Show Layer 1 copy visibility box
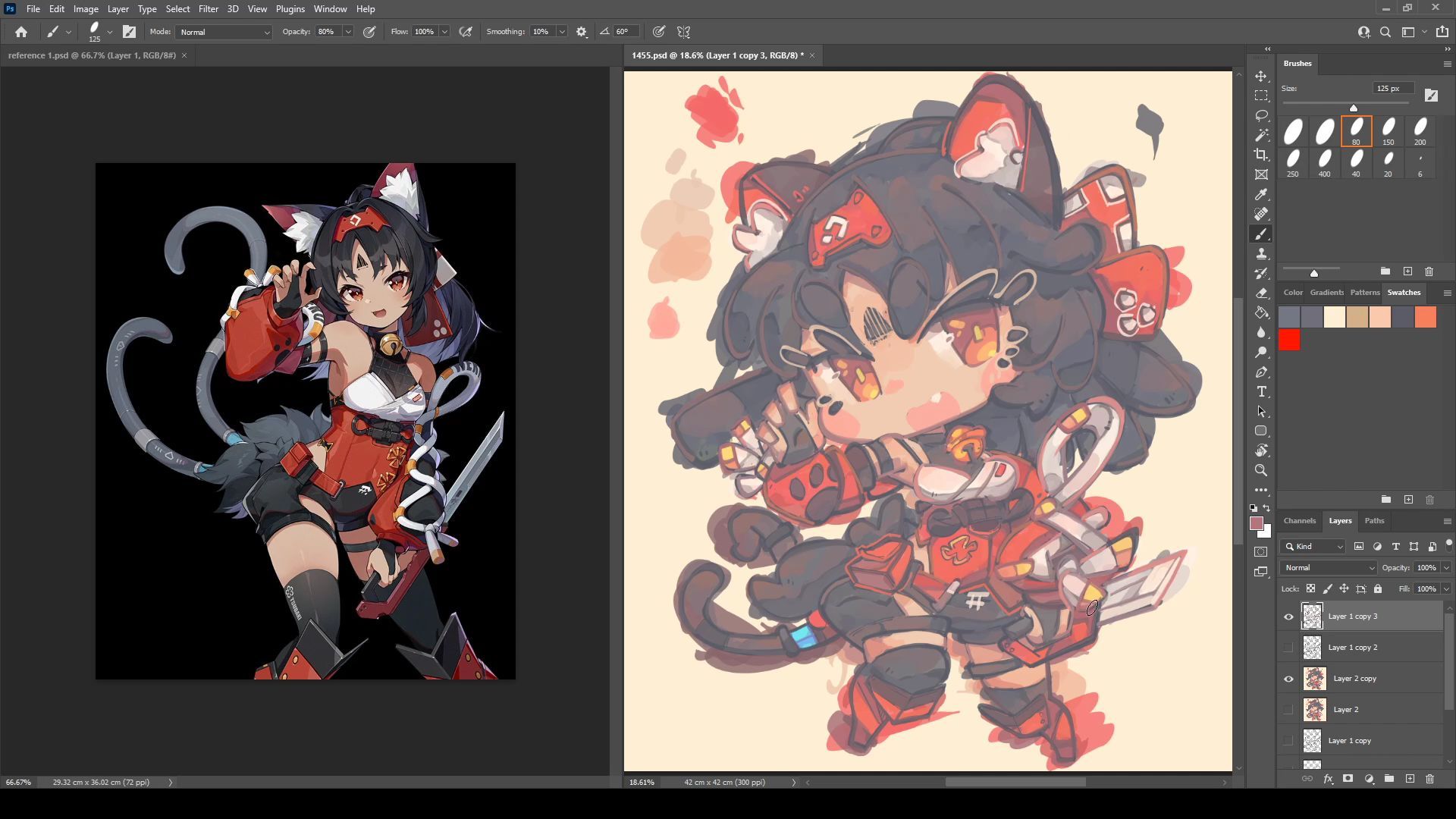This screenshot has width=1456, height=819. point(1288,741)
